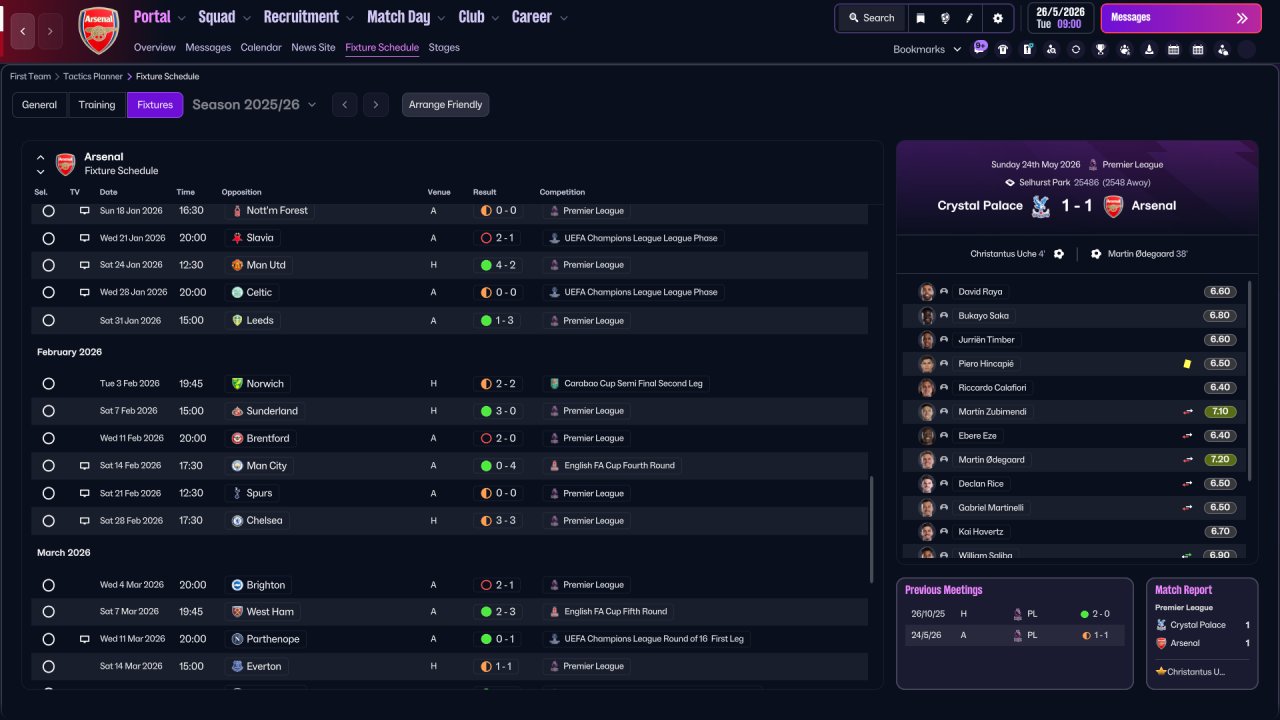
Task: Select the Brentford fixture radio button
Action: (x=48, y=438)
